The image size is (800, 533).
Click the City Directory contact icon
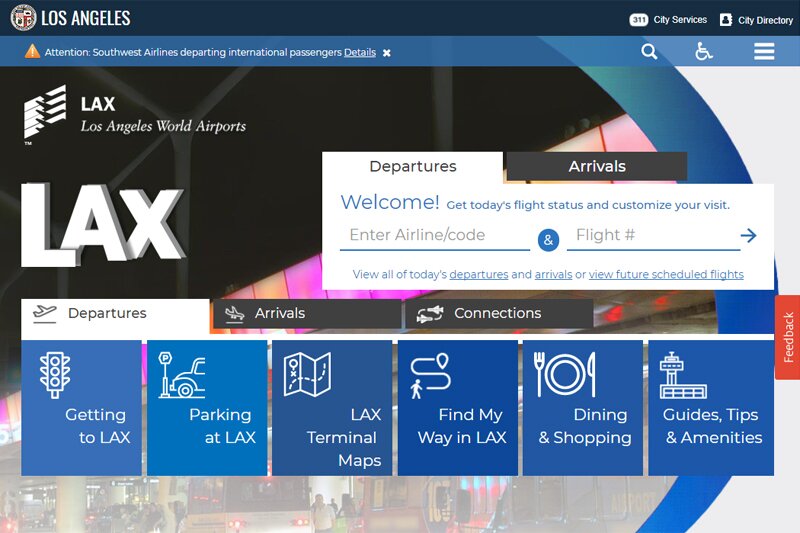pyautogui.click(x=726, y=20)
